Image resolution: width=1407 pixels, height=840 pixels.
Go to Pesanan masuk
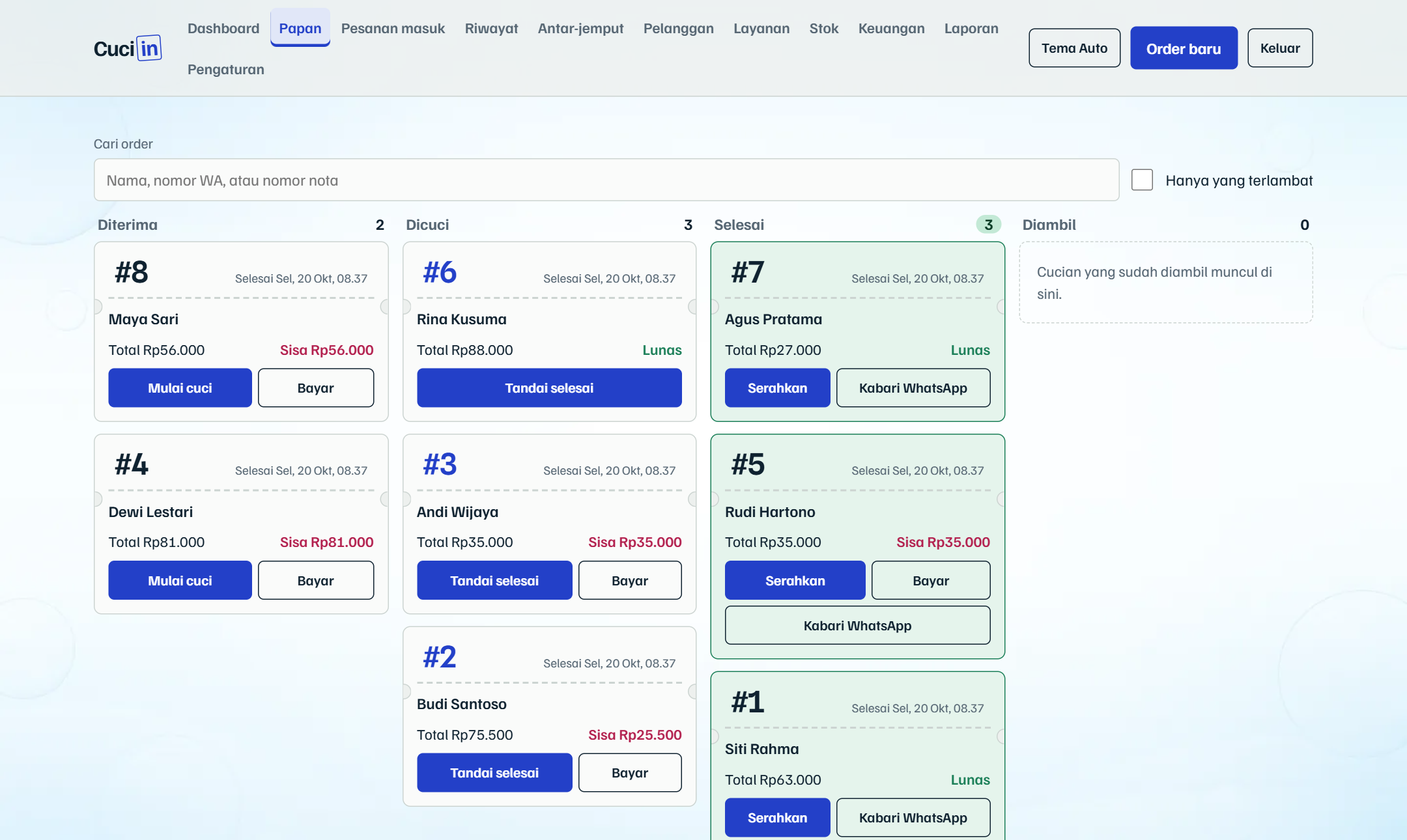[393, 28]
